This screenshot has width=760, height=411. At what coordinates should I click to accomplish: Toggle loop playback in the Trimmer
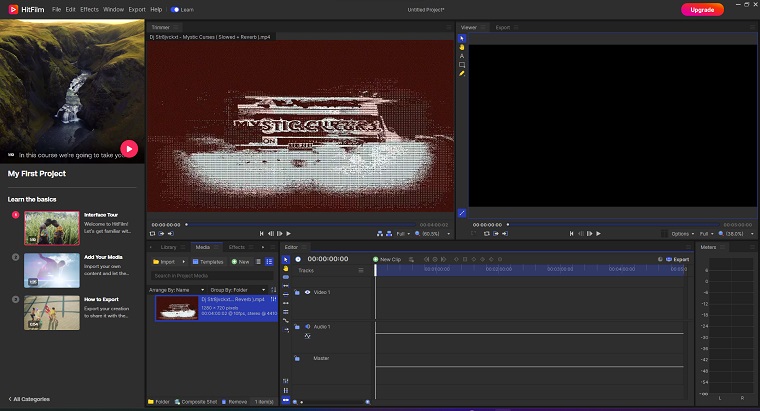click(152, 234)
